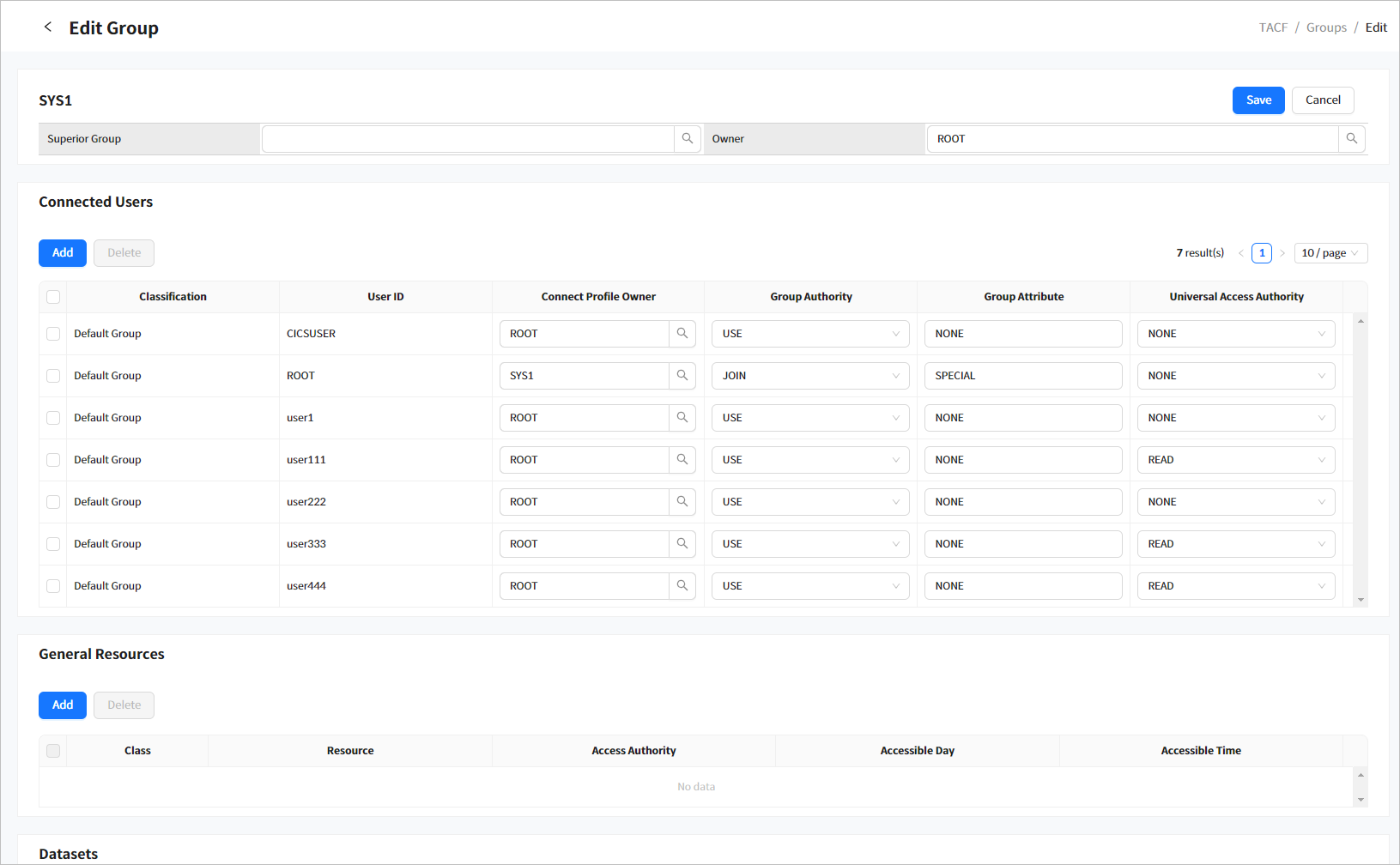The height and width of the screenshot is (865, 1400).
Task: Expand Universal Access Authority dropdown for user111
Action: (1235, 460)
